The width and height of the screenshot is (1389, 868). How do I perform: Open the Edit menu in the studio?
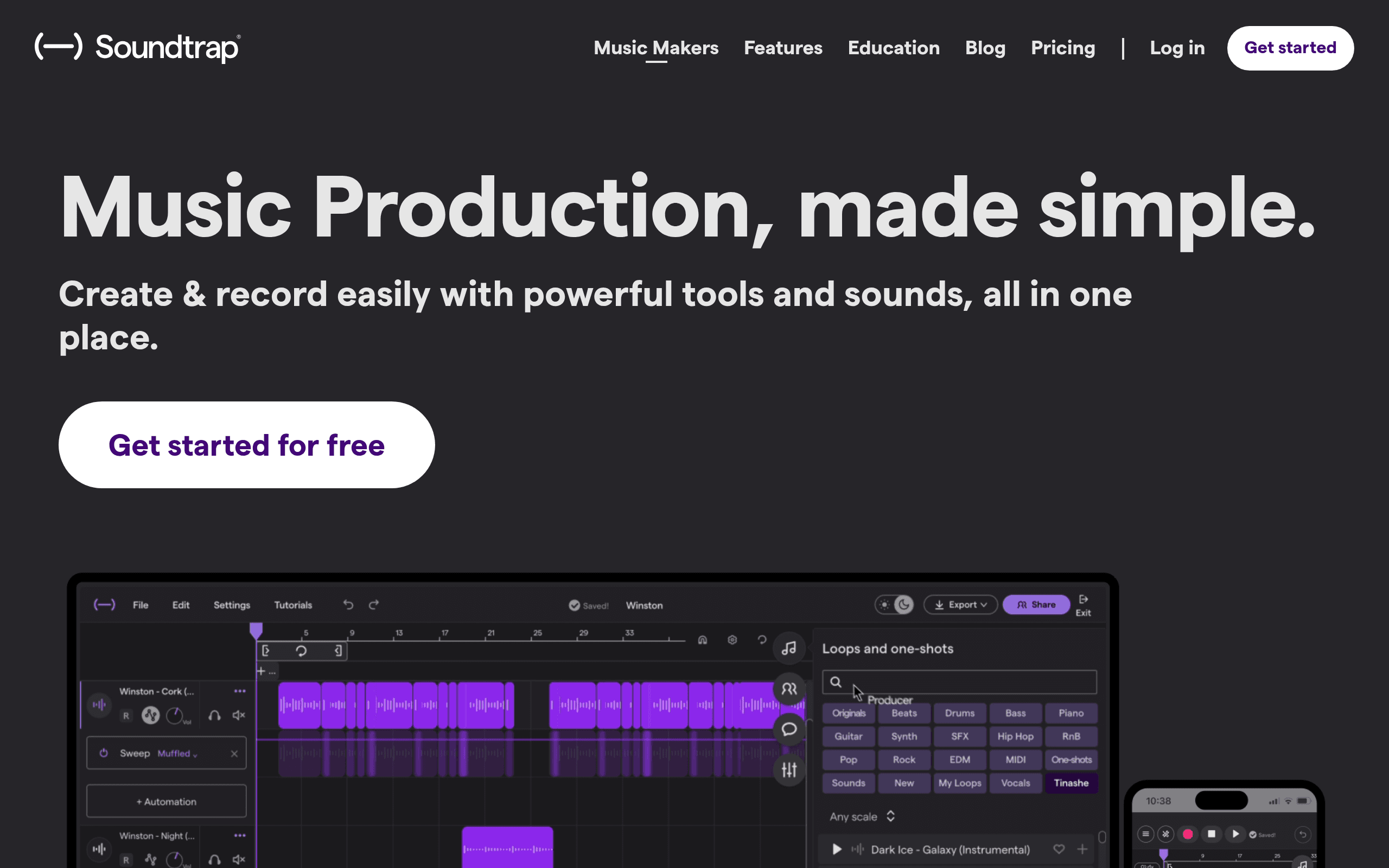click(181, 605)
